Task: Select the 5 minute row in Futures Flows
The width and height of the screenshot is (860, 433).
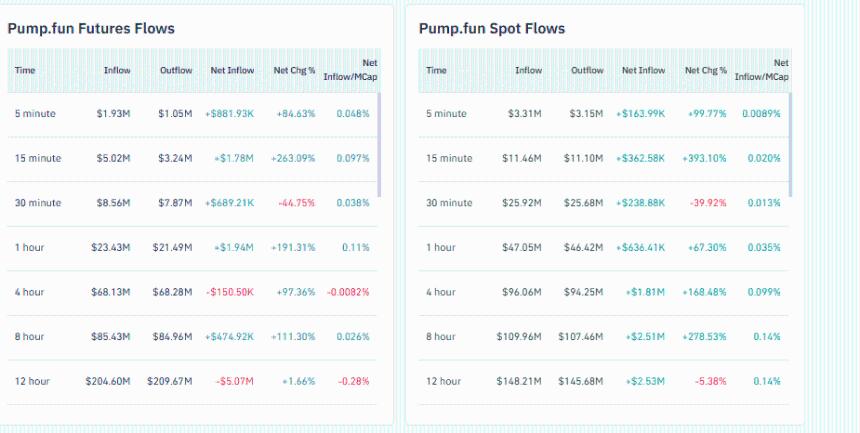Action: coord(35,114)
